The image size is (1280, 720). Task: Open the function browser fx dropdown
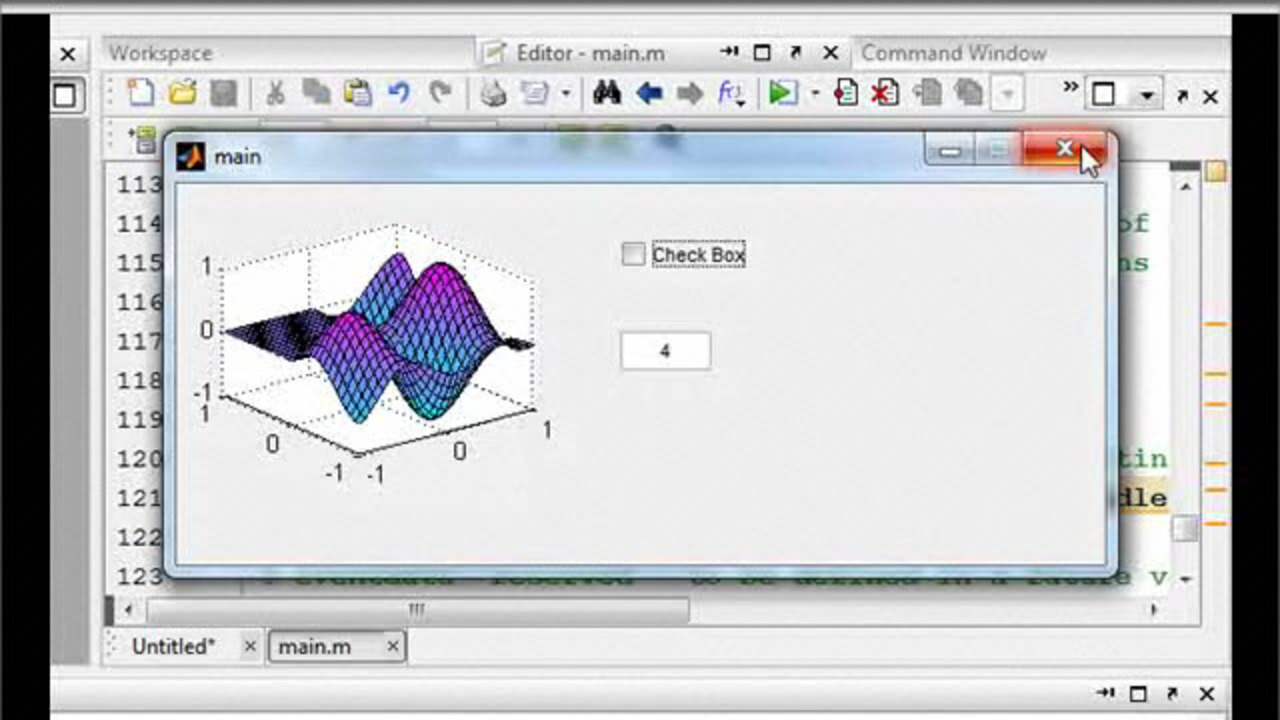pos(731,94)
